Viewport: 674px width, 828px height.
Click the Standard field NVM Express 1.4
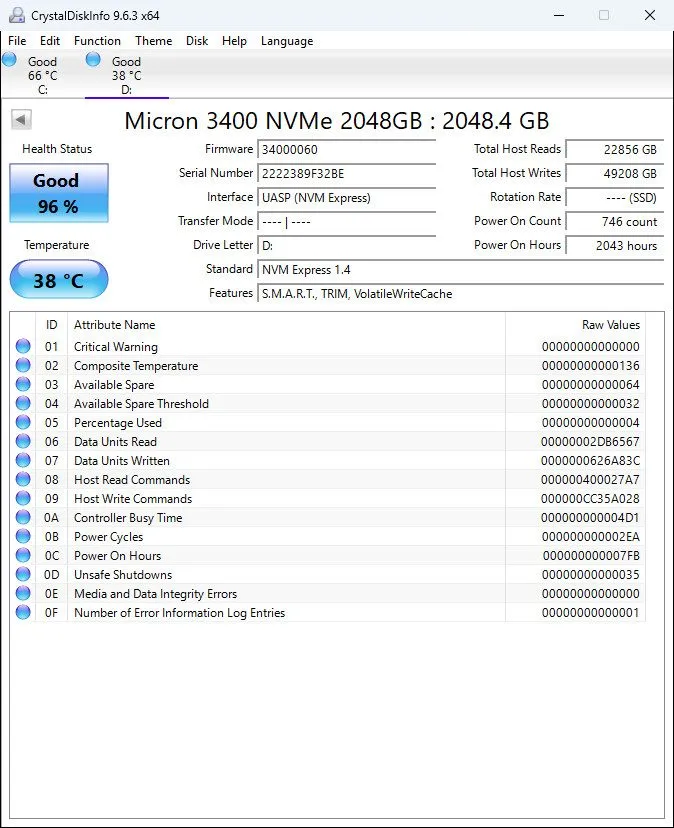(x=461, y=270)
